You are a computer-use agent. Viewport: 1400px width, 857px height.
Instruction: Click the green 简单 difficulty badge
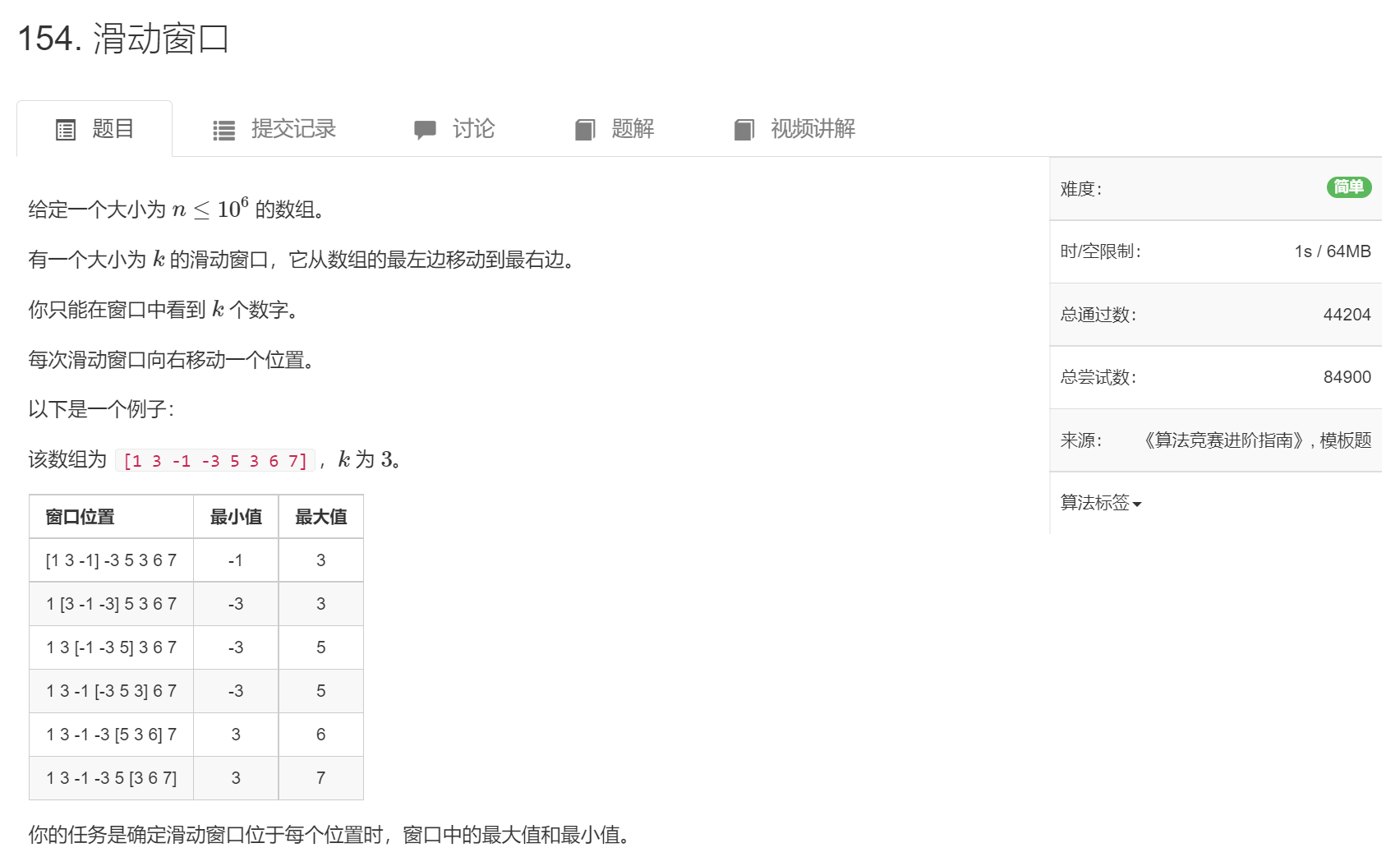click(1349, 187)
